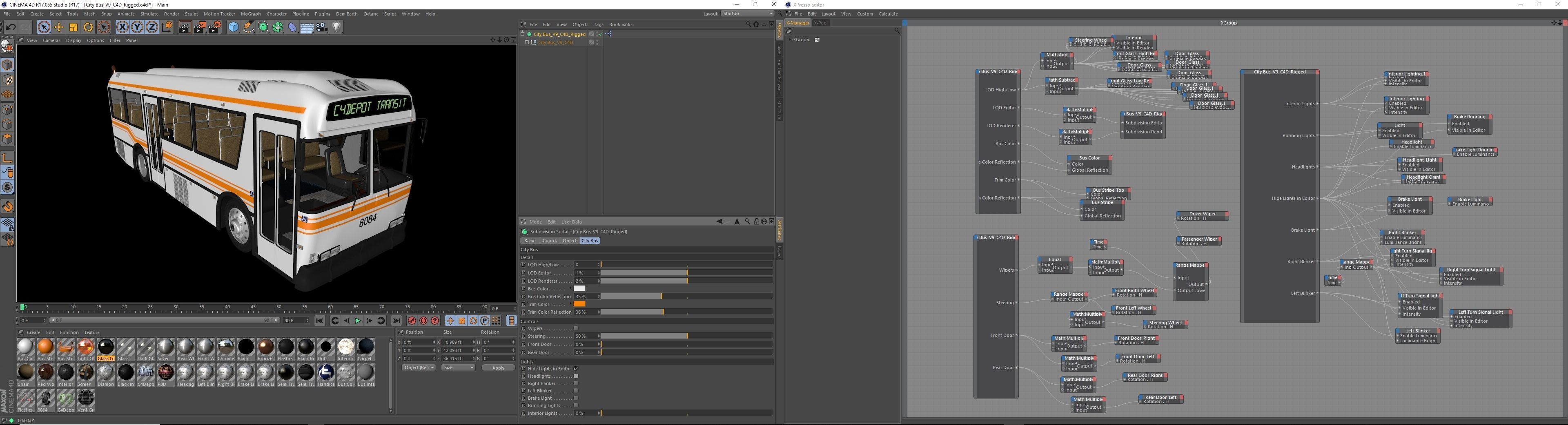
Task: Open the Layout dropdown showing Startup
Action: tap(748, 13)
